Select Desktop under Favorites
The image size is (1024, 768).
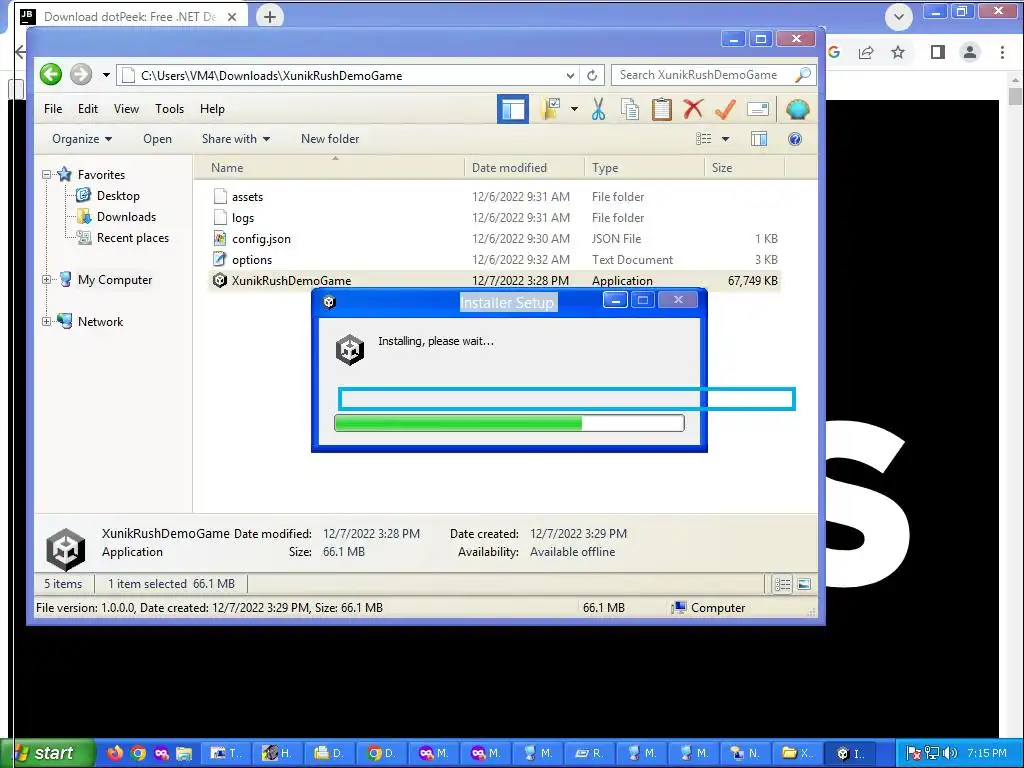[118, 196]
